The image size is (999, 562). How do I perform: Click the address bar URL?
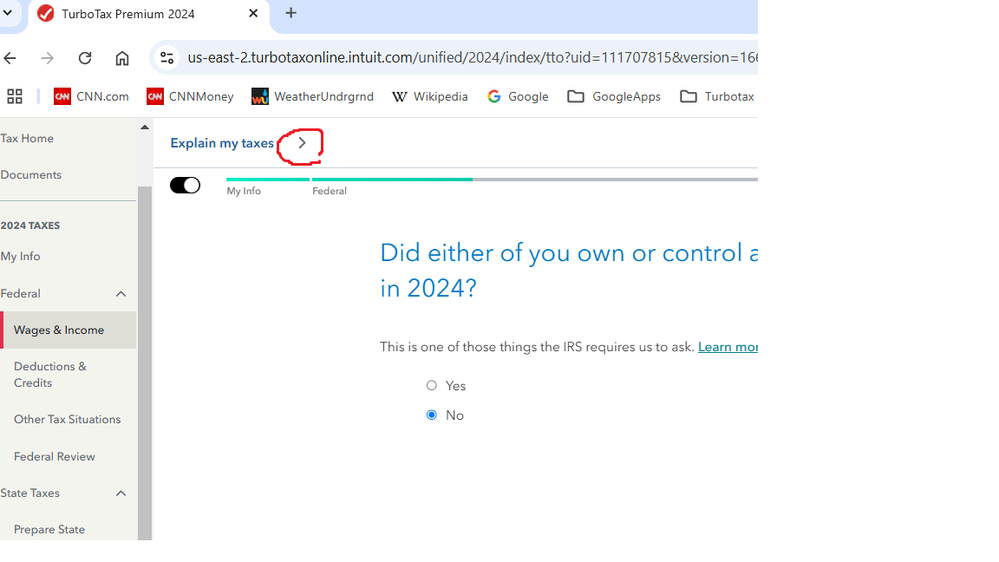(x=471, y=58)
